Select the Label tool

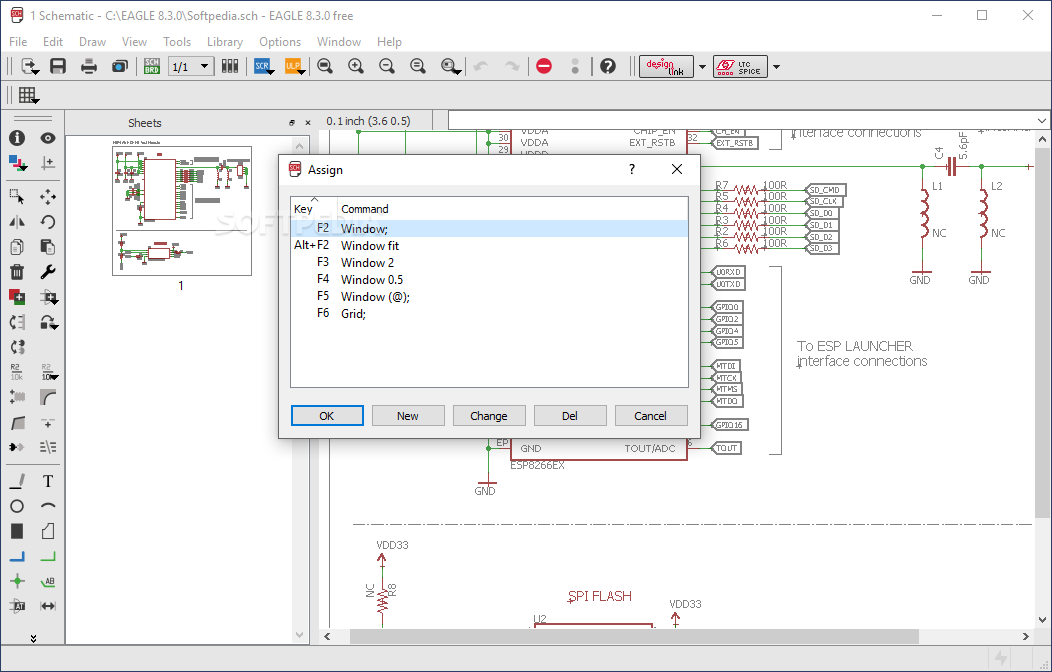click(48, 581)
